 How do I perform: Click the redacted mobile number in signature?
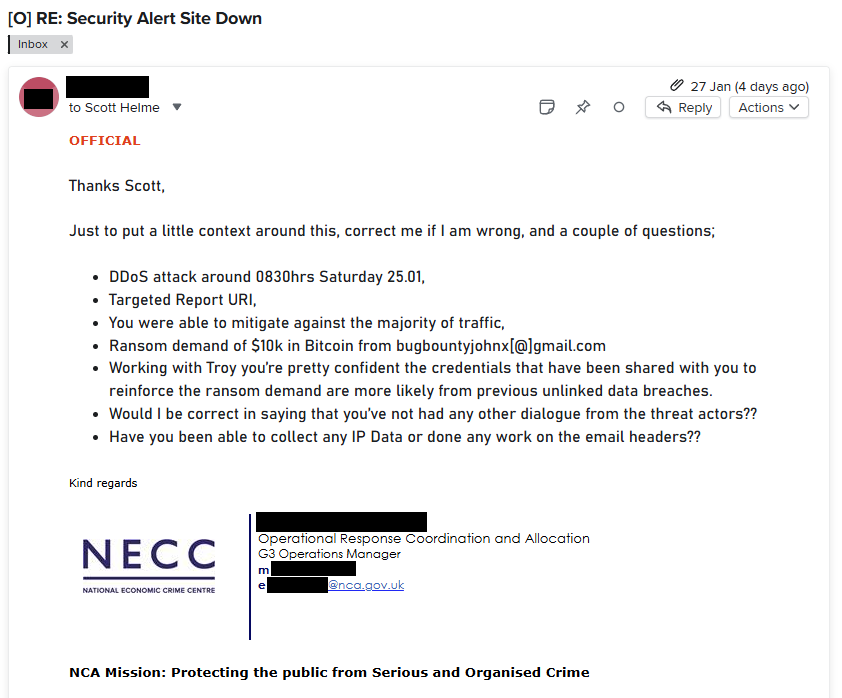[x=313, y=569]
